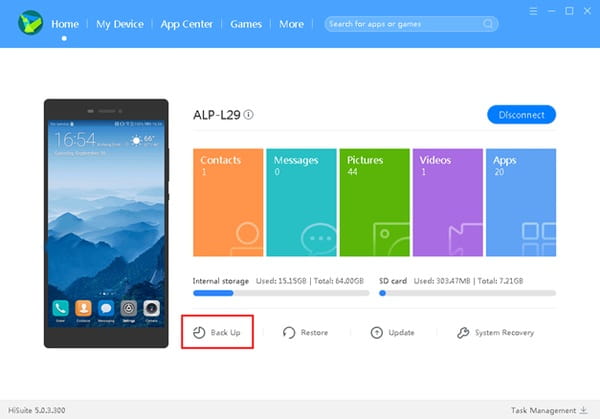
Task: Expand the More menu
Action: tap(292, 23)
